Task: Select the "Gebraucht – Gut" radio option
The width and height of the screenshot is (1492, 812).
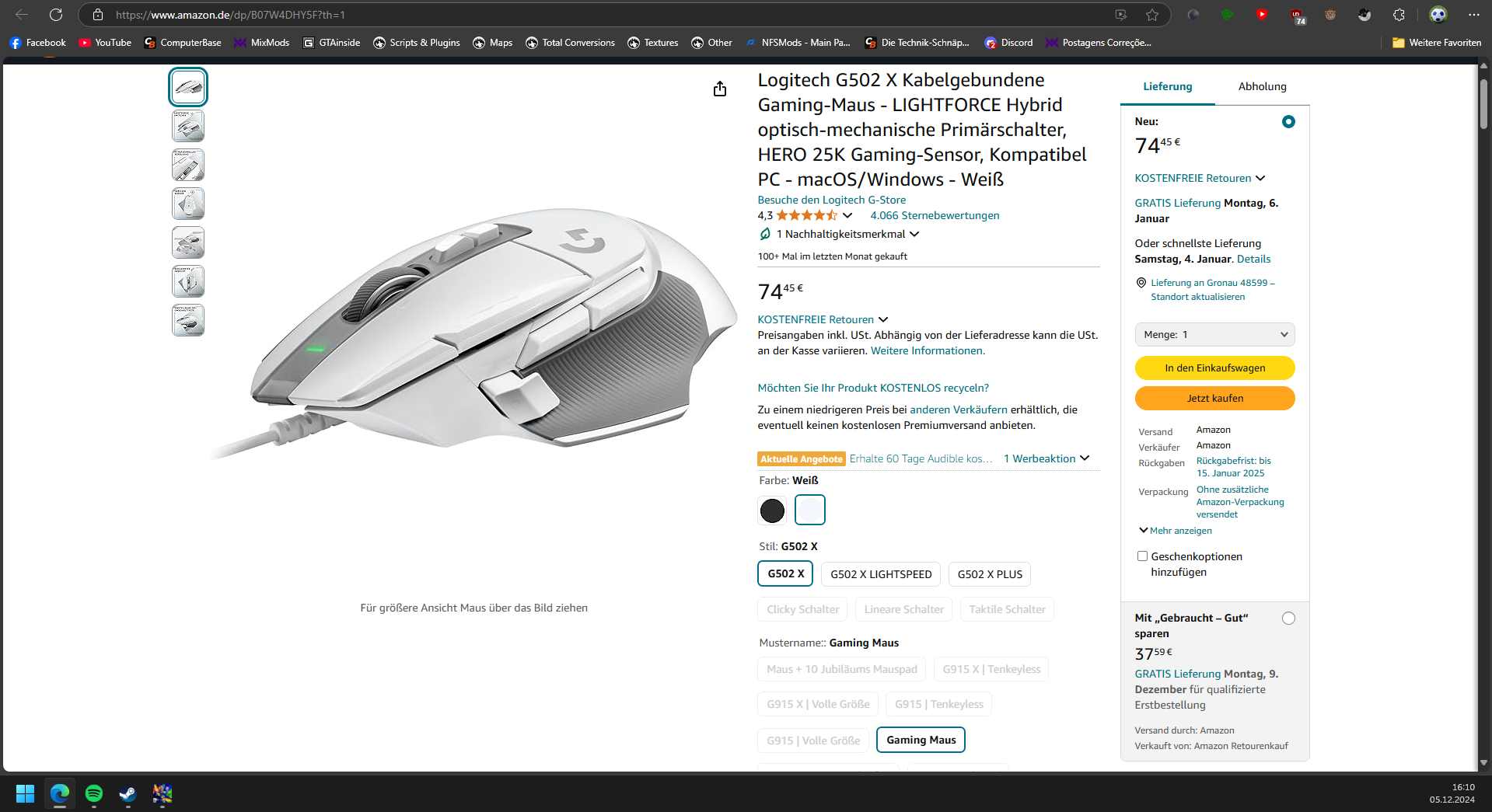Action: coord(1288,619)
